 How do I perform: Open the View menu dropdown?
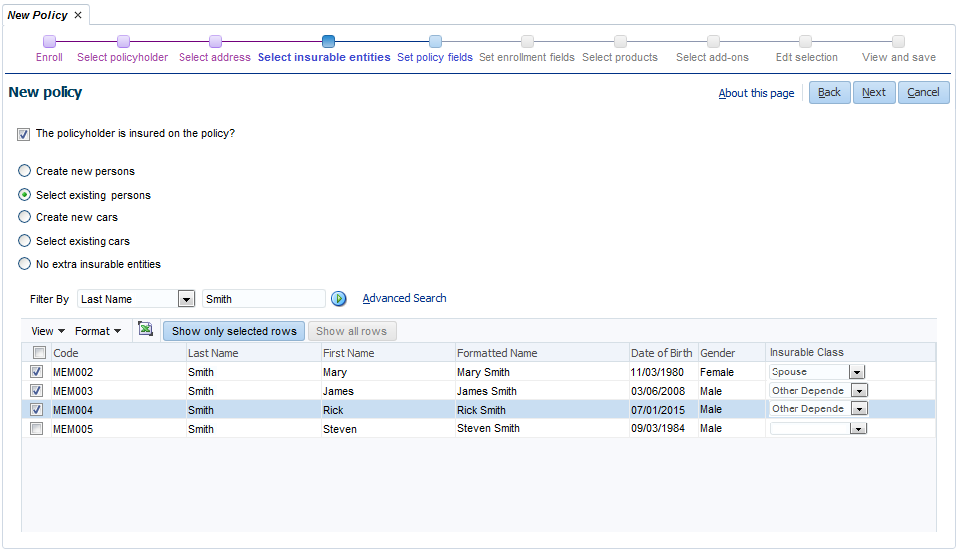pyautogui.click(x=48, y=331)
